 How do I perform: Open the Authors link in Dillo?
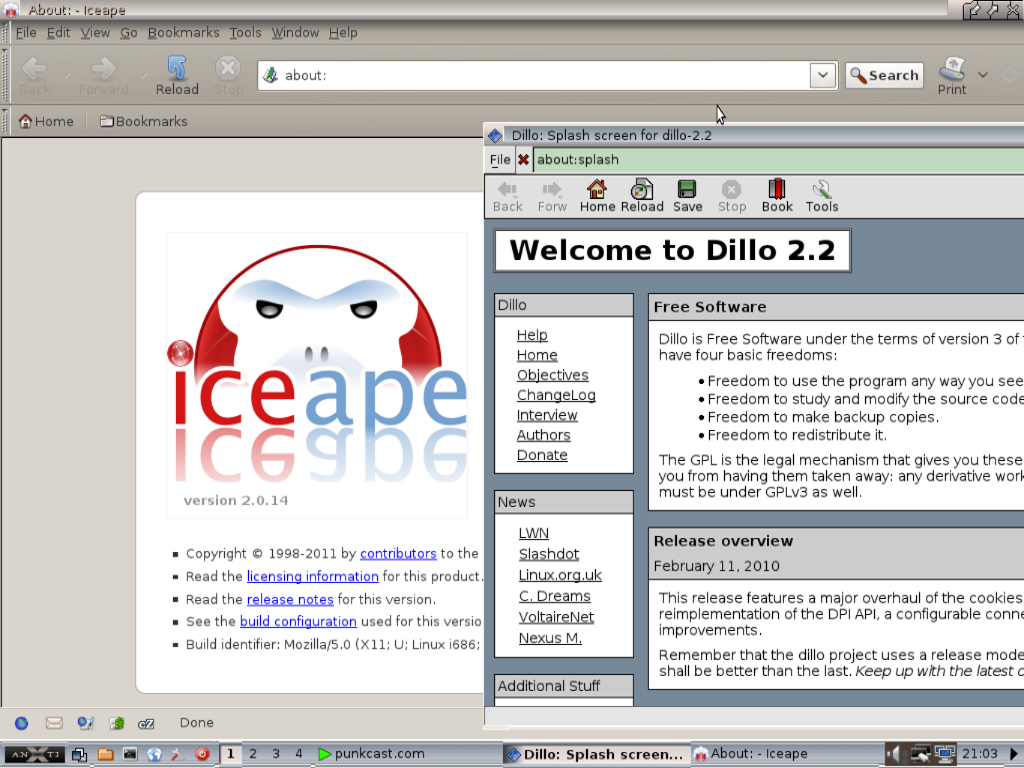tap(543, 436)
